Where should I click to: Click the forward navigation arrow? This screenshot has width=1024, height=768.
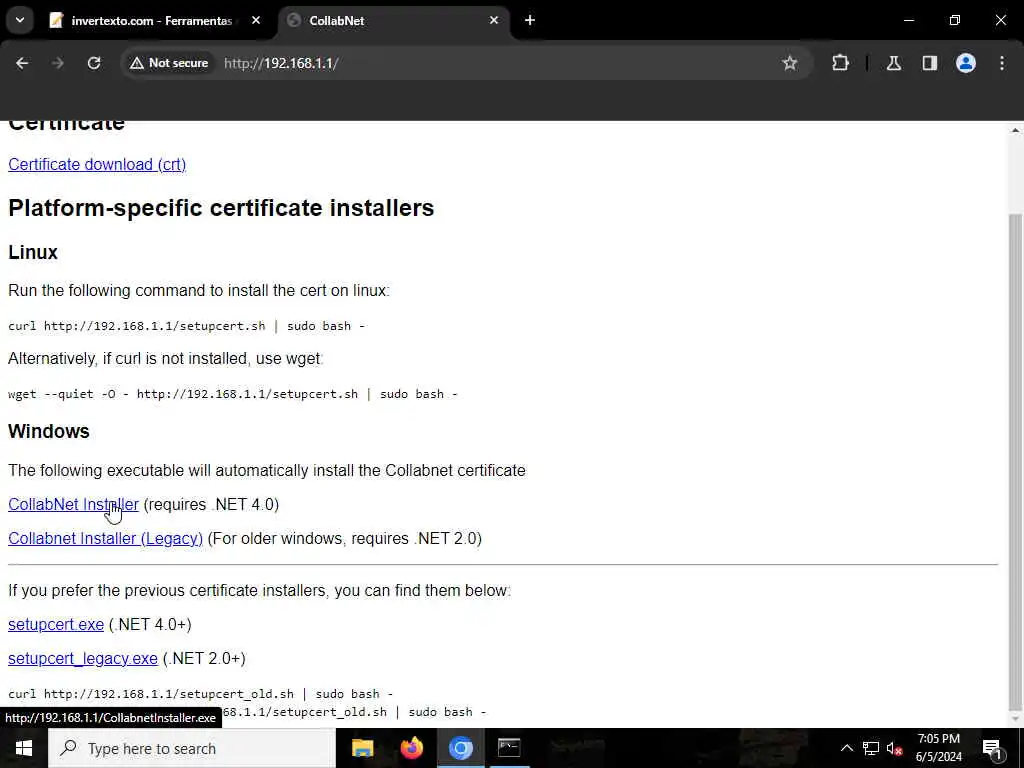click(57, 63)
